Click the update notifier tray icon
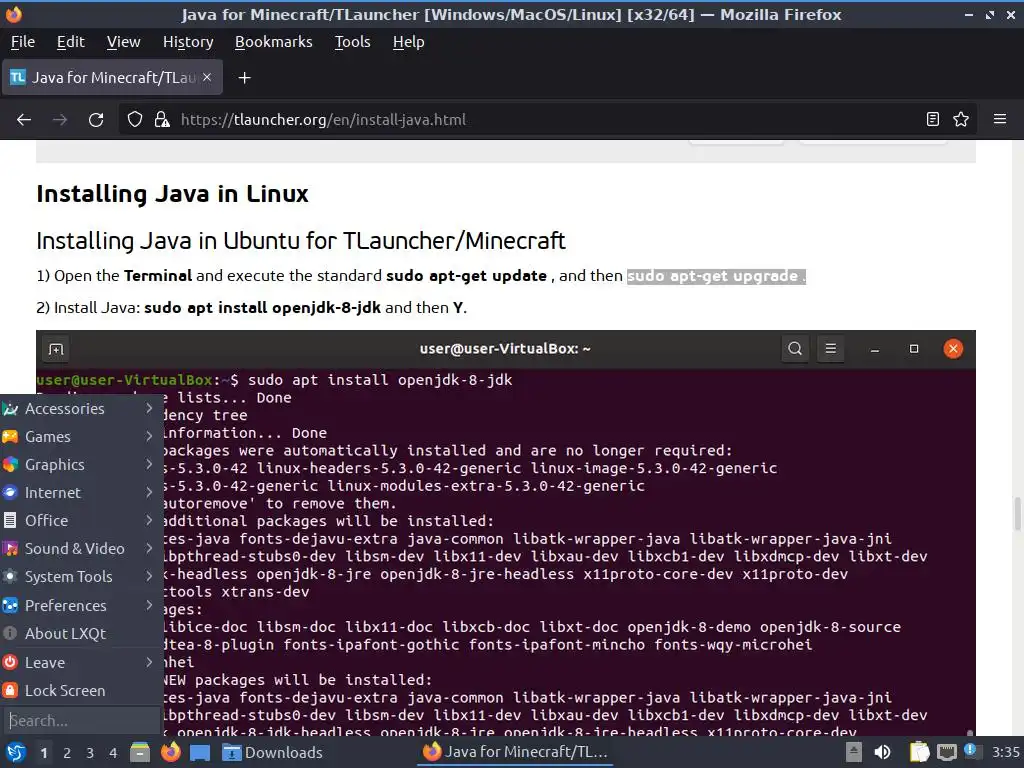Image resolution: width=1024 pixels, height=768 pixels. point(971,752)
